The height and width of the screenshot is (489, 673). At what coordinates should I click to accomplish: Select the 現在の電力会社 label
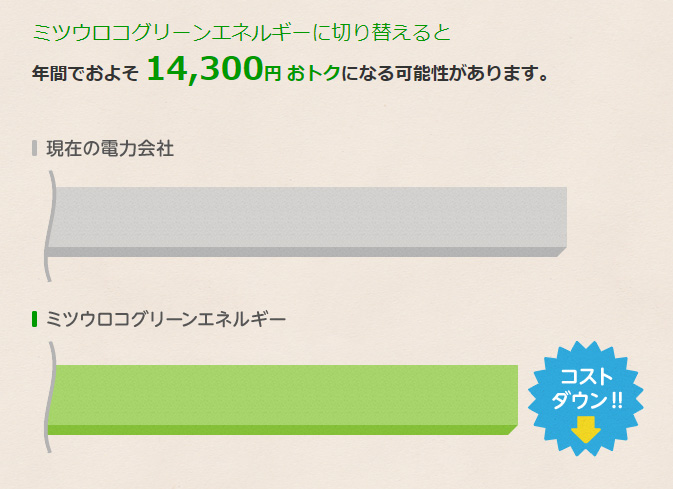click(110, 149)
